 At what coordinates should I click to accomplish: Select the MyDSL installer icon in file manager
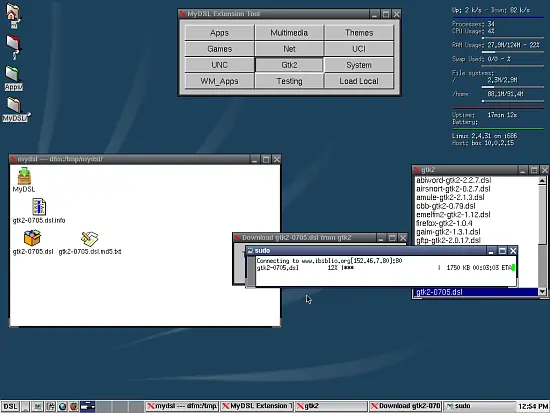pyautogui.click(x=24, y=180)
